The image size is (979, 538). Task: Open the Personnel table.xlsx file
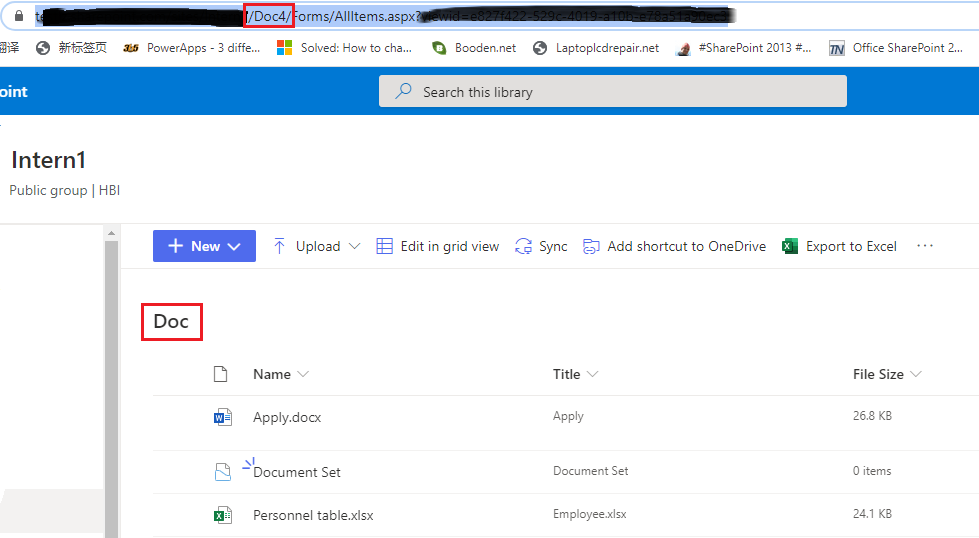pyautogui.click(x=313, y=516)
